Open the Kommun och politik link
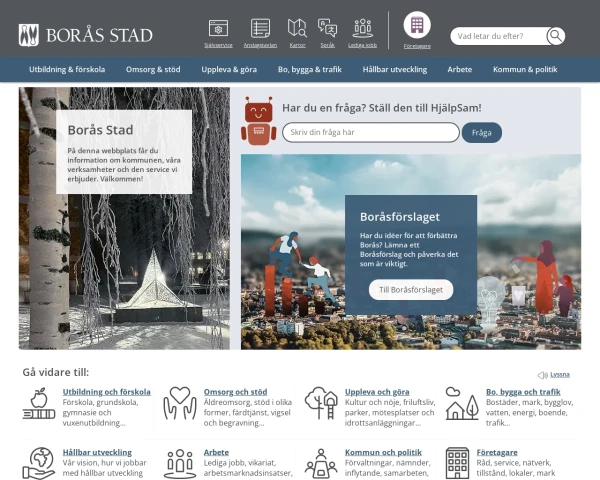The width and height of the screenshot is (600, 480). [383, 452]
